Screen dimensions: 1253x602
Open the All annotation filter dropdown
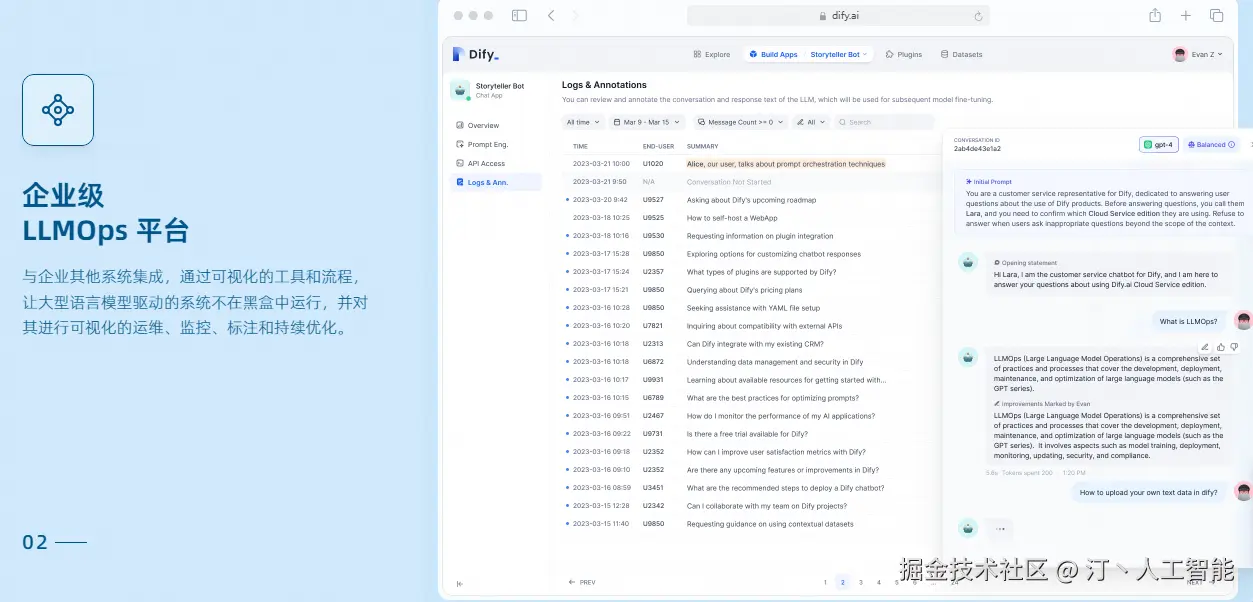tap(811, 122)
